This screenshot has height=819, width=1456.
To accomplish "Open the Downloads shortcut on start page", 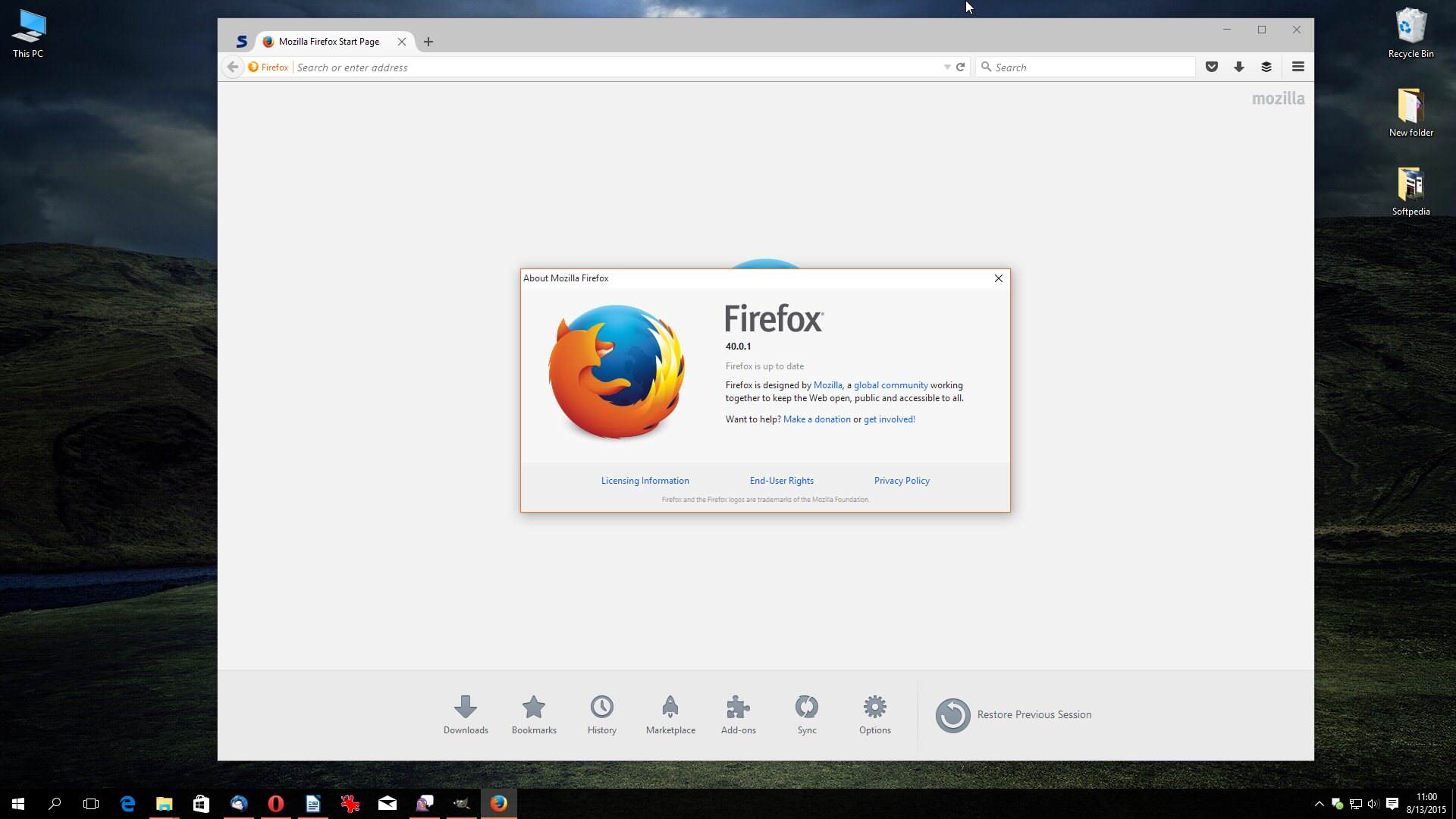I will pyautogui.click(x=466, y=714).
